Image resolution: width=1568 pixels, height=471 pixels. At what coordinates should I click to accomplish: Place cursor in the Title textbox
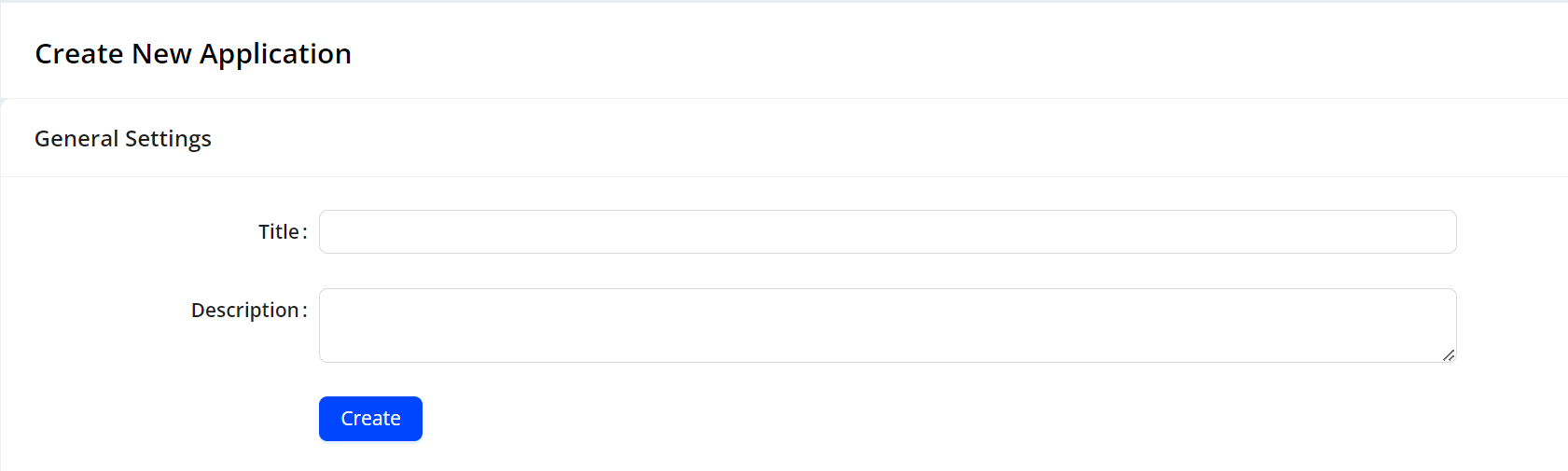887,231
